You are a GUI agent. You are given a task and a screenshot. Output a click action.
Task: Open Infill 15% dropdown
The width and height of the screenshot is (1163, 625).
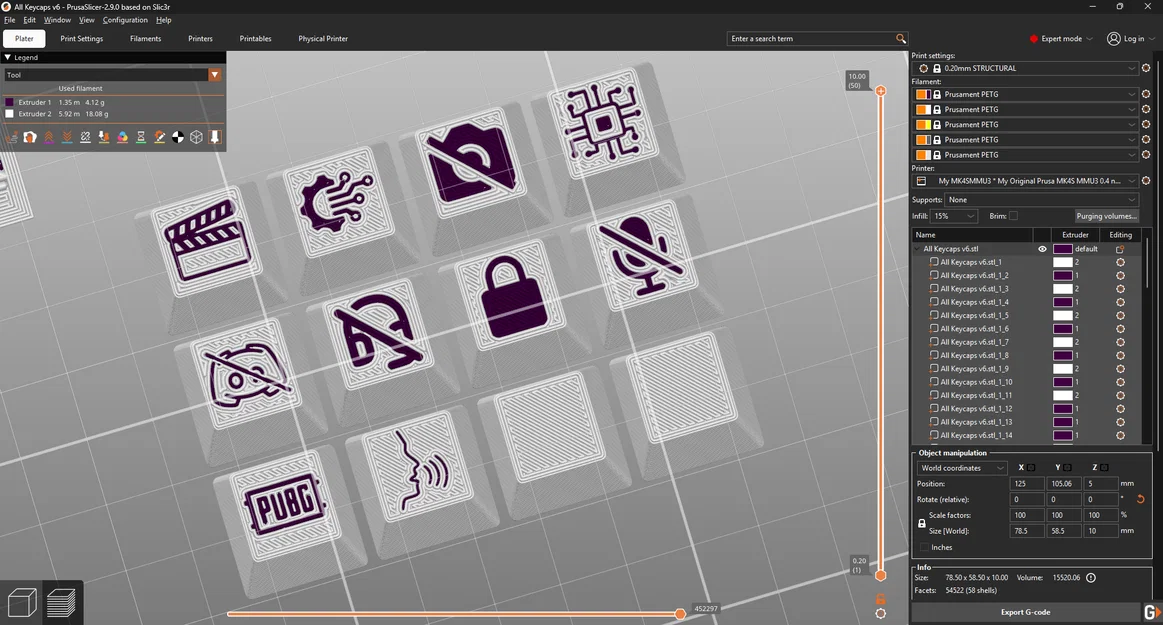(955, 216)
